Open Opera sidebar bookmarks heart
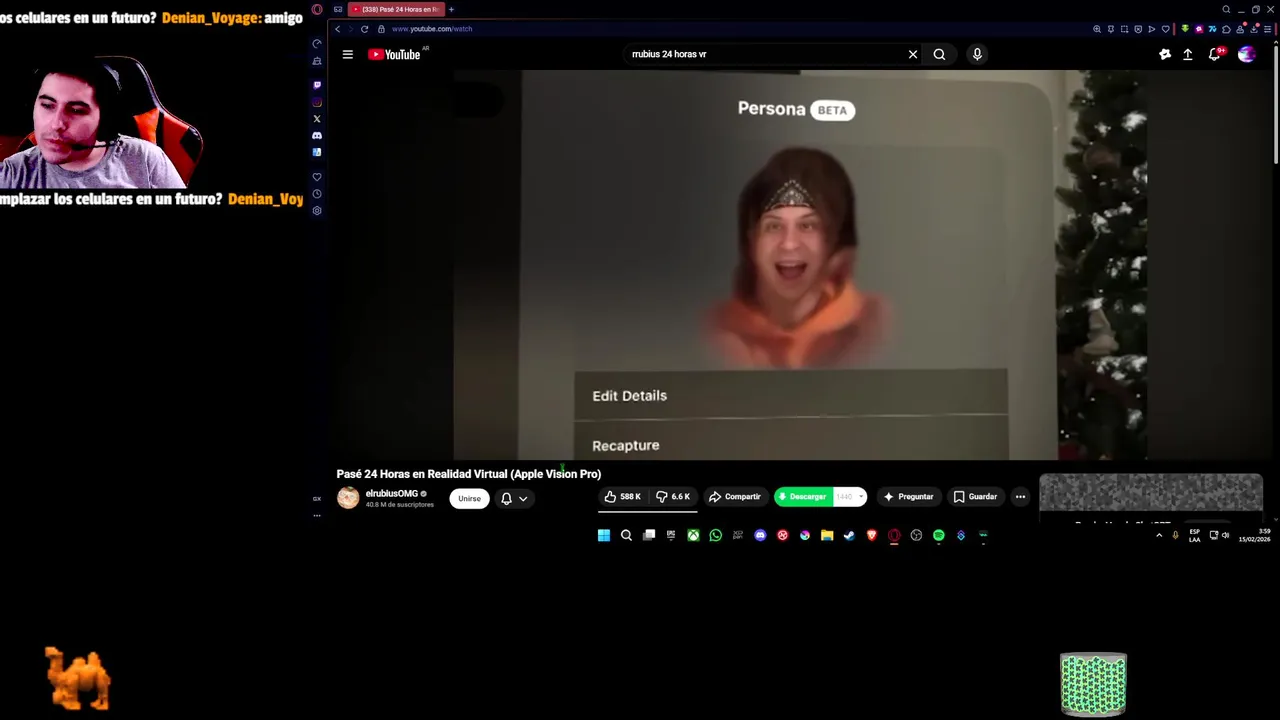Screen dimensions: 1280x720 (x=317, y=177)
